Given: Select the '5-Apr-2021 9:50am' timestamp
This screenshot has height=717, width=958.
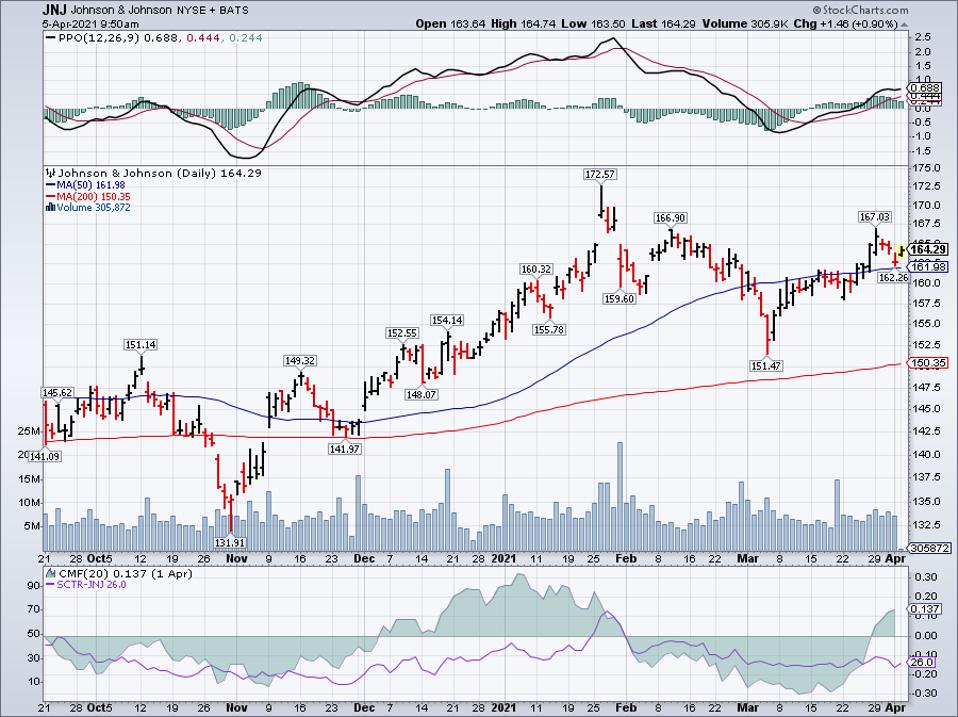Looking at the screenshot, I should [x=90, y=24].
